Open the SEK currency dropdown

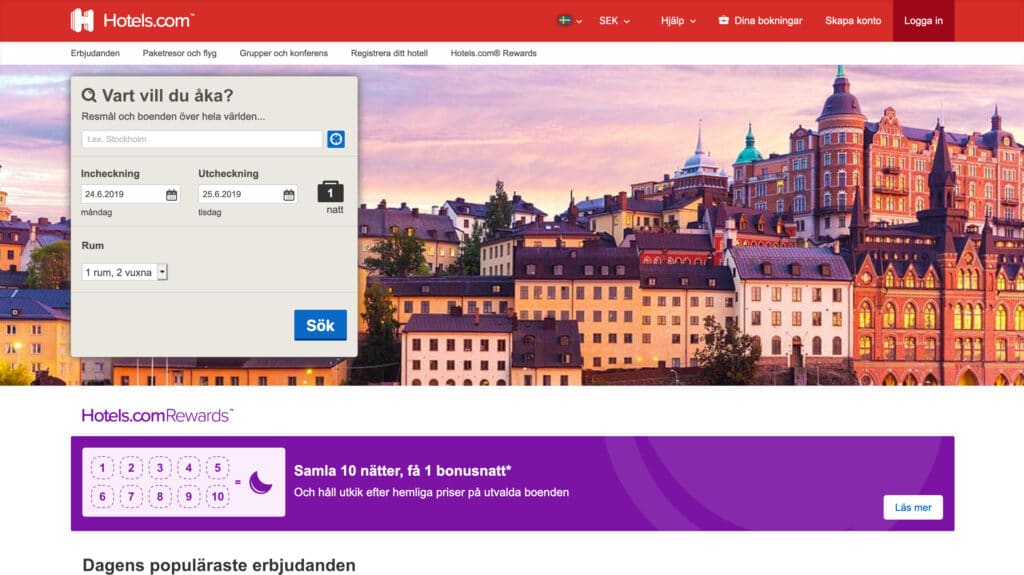point(614,20)
